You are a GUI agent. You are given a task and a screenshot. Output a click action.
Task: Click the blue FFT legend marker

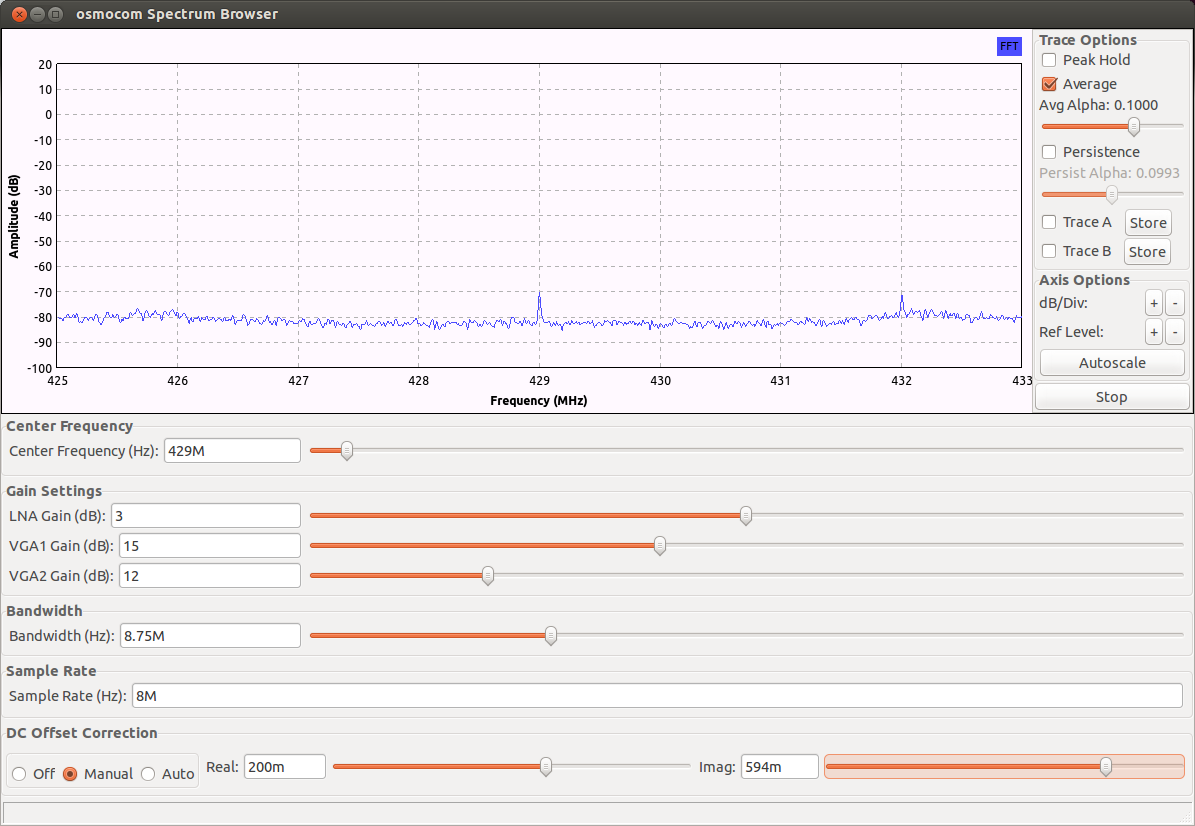pos(1009,46)
